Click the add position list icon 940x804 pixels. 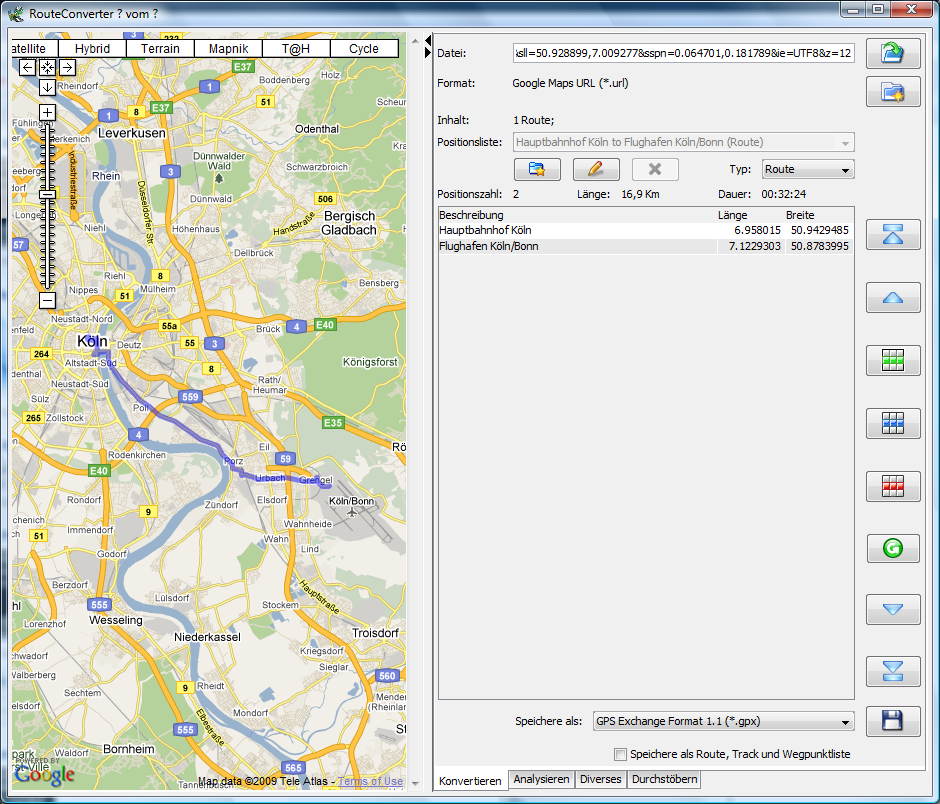pos(537,169)
